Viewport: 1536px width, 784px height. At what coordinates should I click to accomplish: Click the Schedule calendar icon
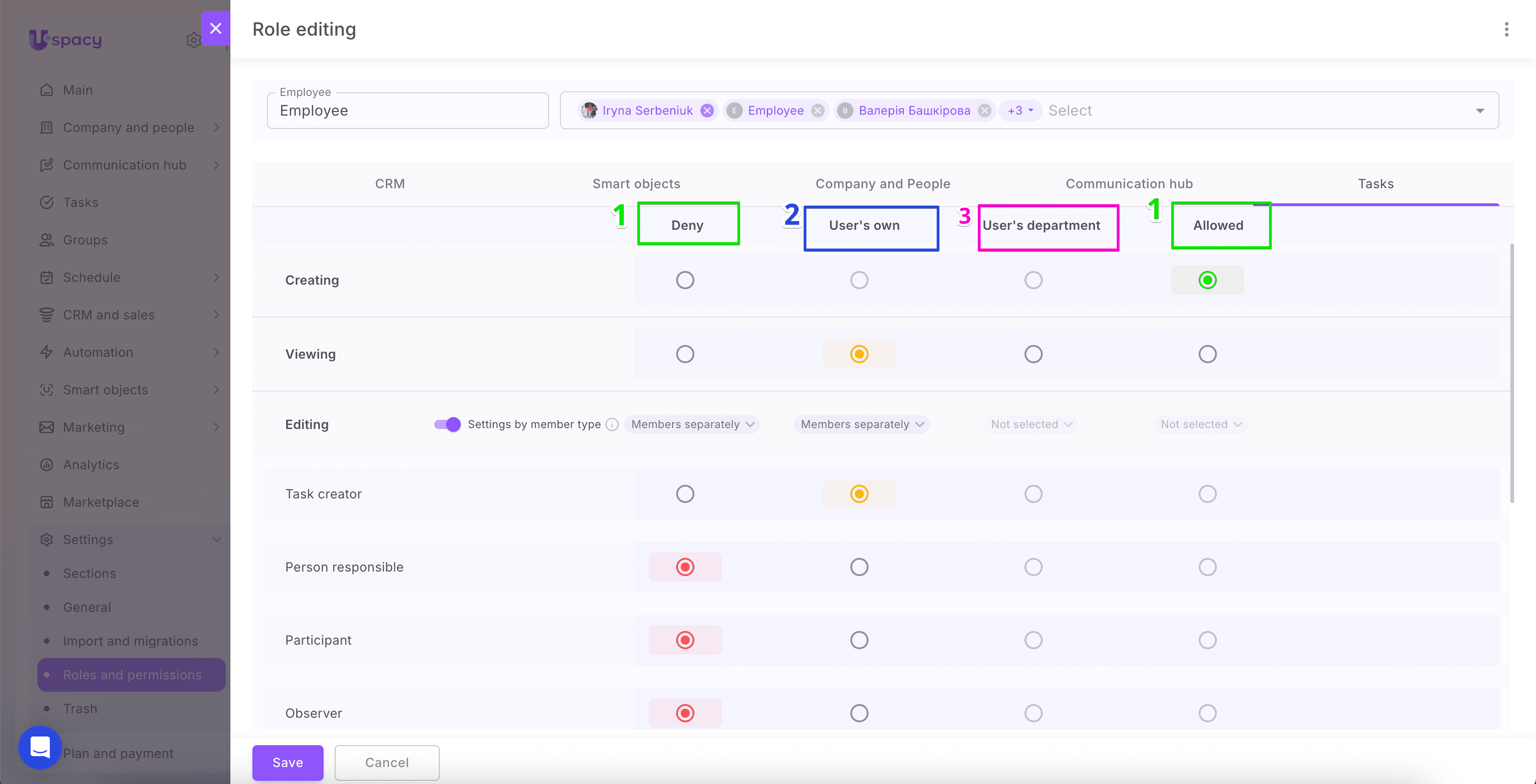pos(47,278)
